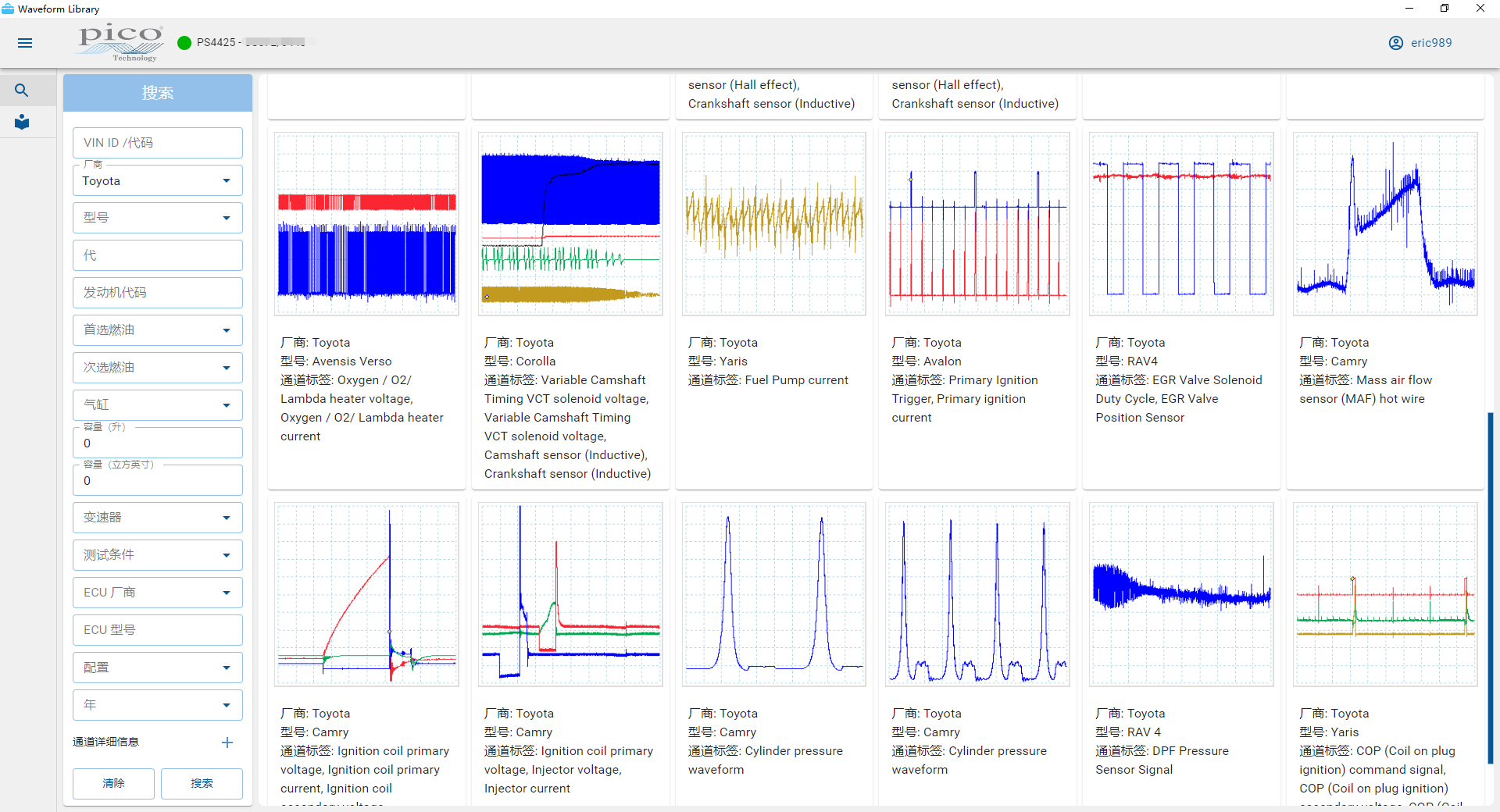The height and width of the screenshot is (812, 1500).
Task: Open the hamburger navigation menu
Action: click(x=25, y=43)
